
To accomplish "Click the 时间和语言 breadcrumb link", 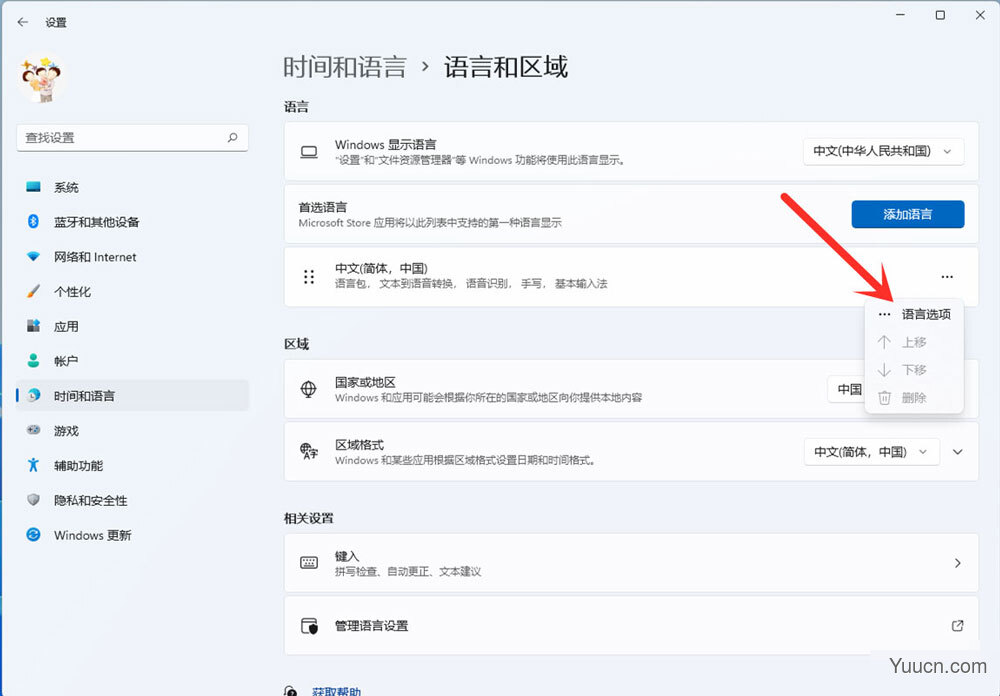I will 344,67.
